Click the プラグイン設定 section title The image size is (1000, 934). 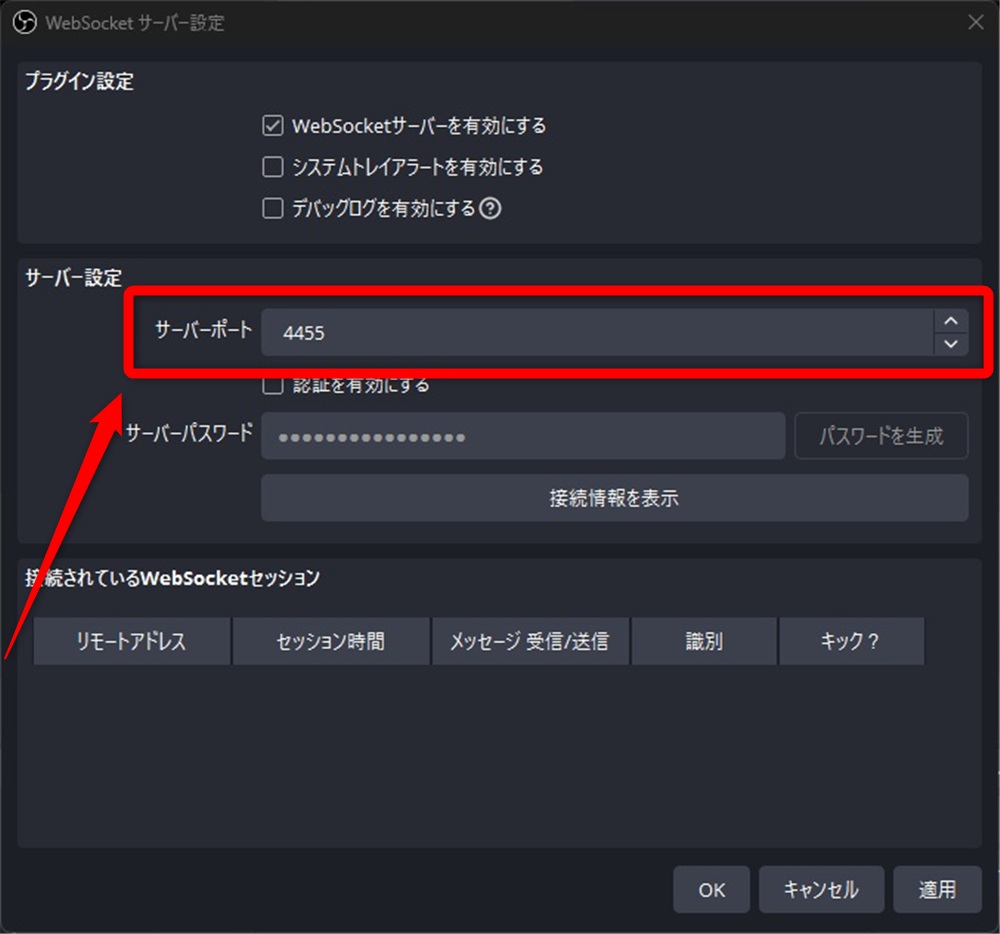point(79,81)
